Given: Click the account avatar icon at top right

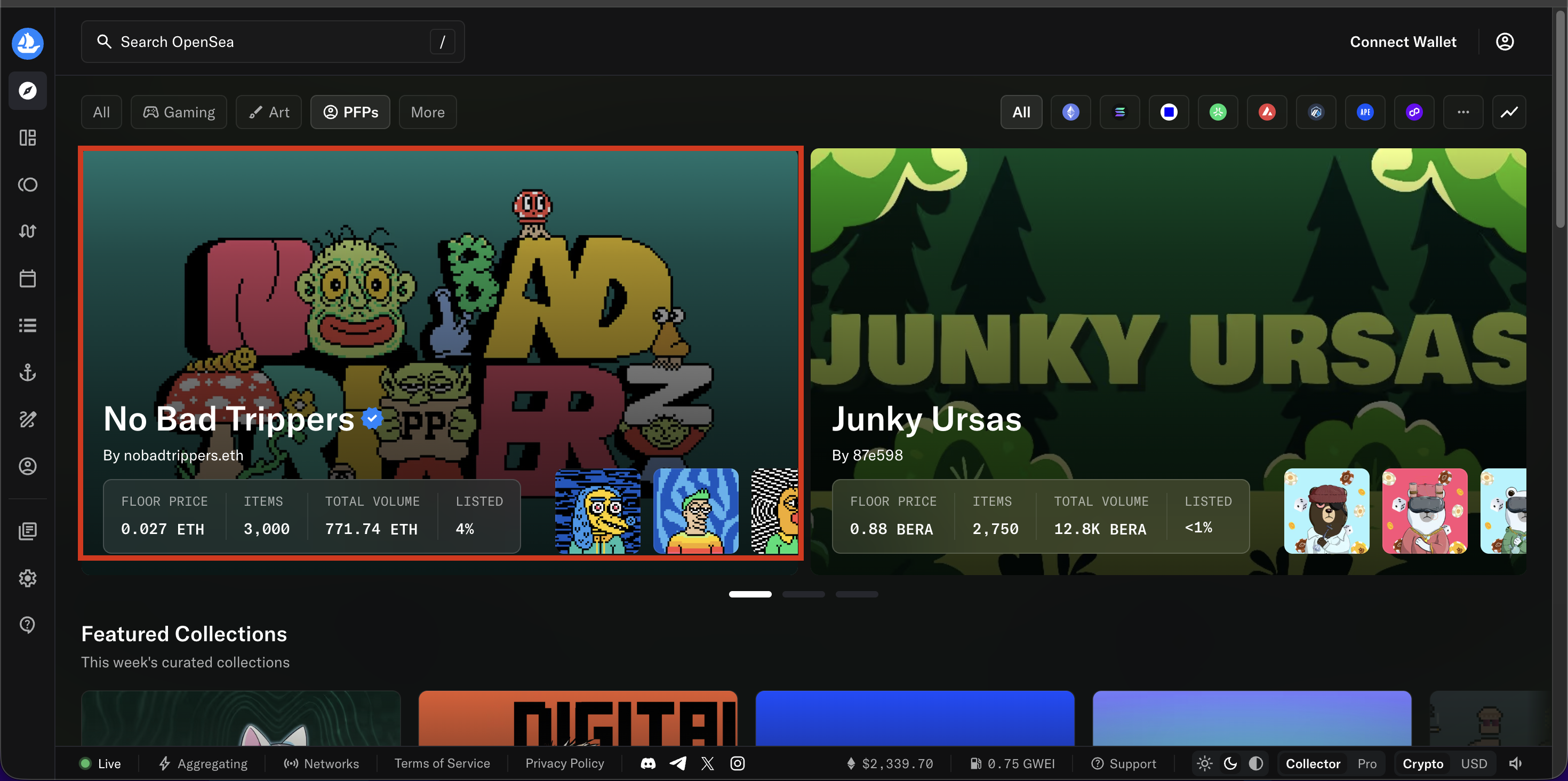Looking at the screenshot, I should 1505,42.
